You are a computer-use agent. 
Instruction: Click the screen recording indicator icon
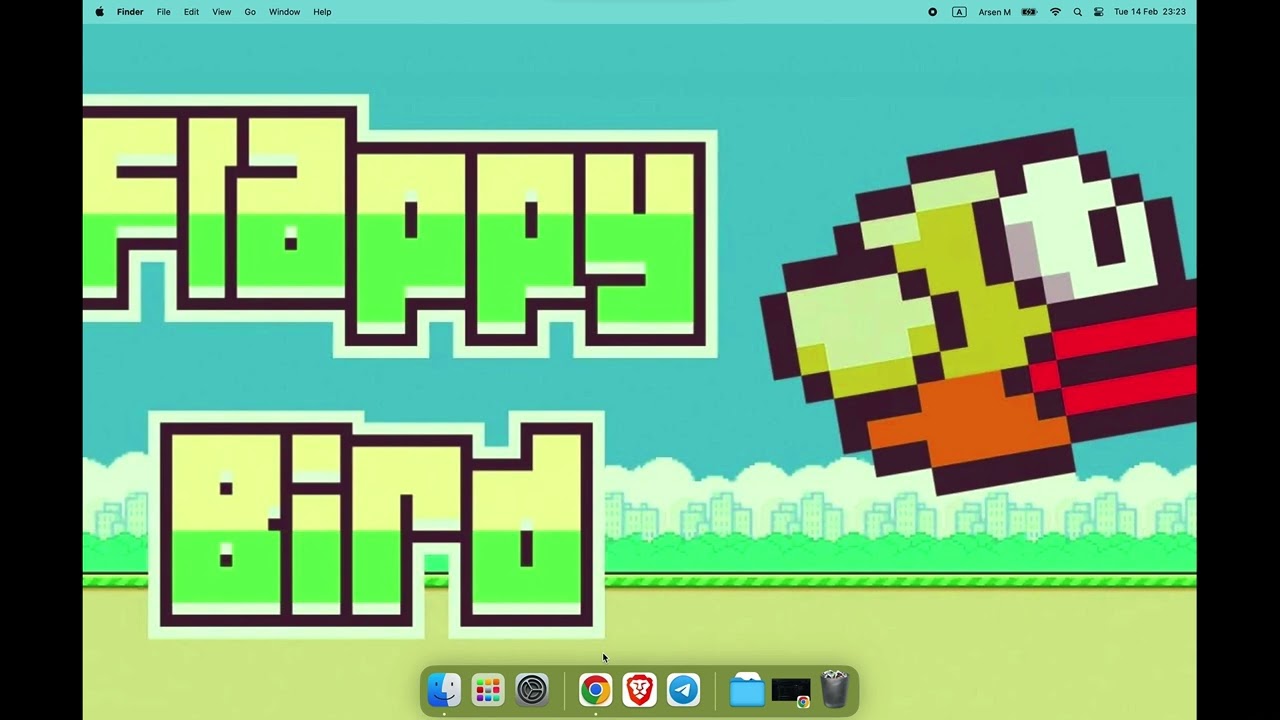pyautogui.click(x=932, y=12)
